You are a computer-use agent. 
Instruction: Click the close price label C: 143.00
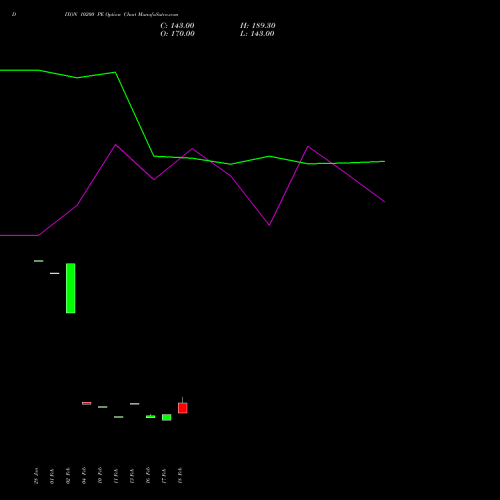[x=177, y=26]
